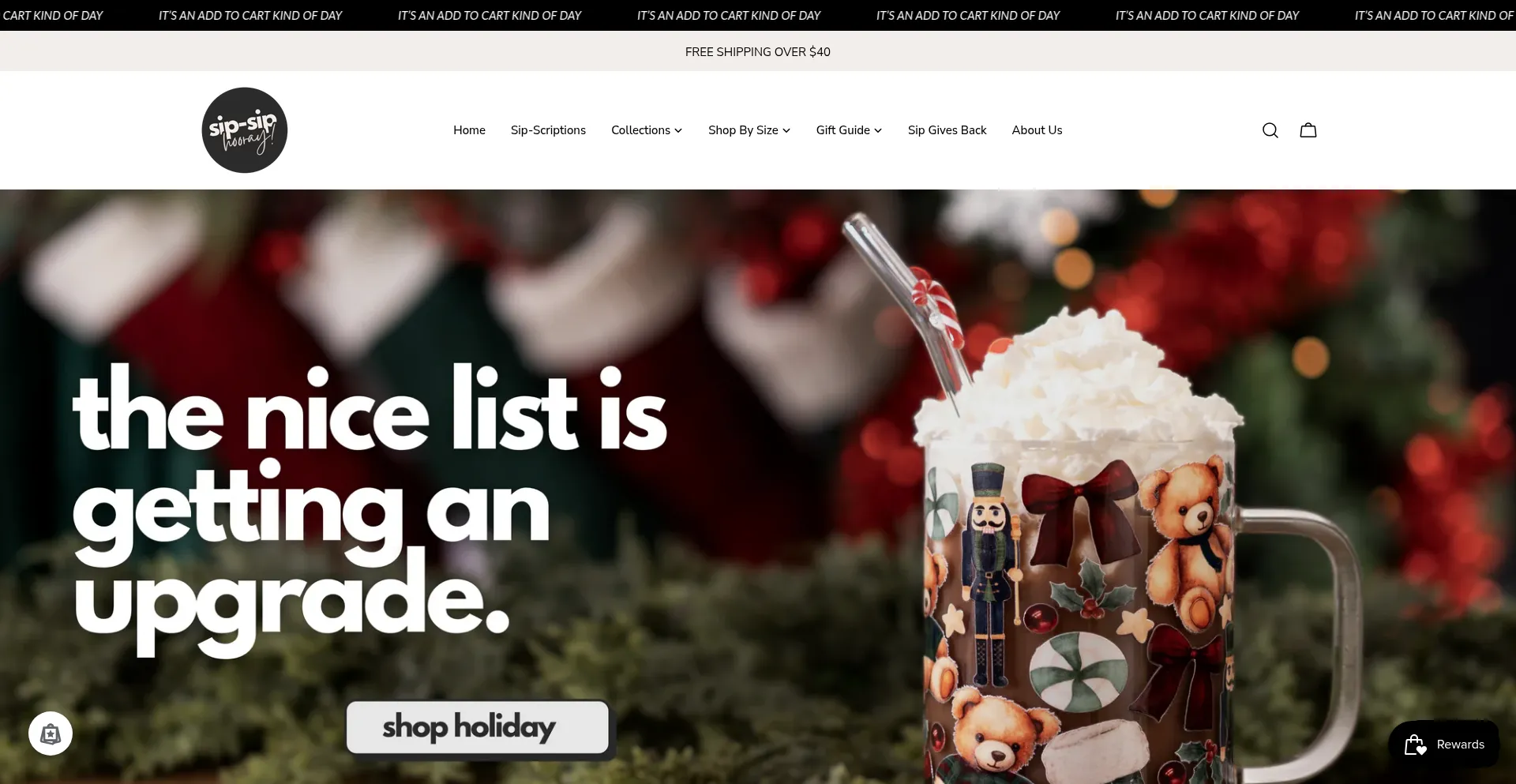Click the sip-sip hooray round logo
The image size is (1516, 784).
pyautogui.click(x=245, y=130)
